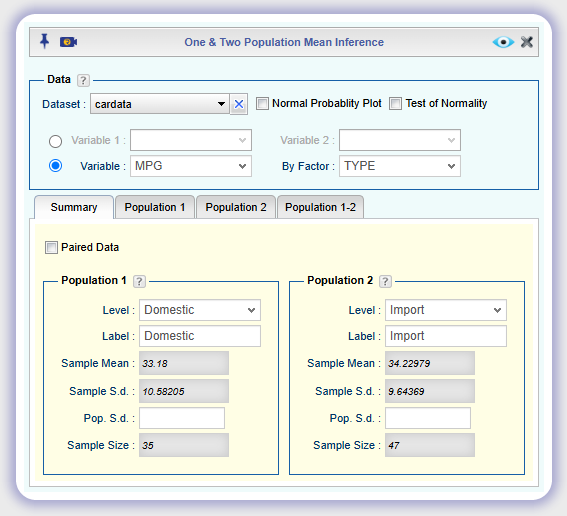Click the Population 1 Label field
The image size is (567, 516).
(x=200, y=336)
